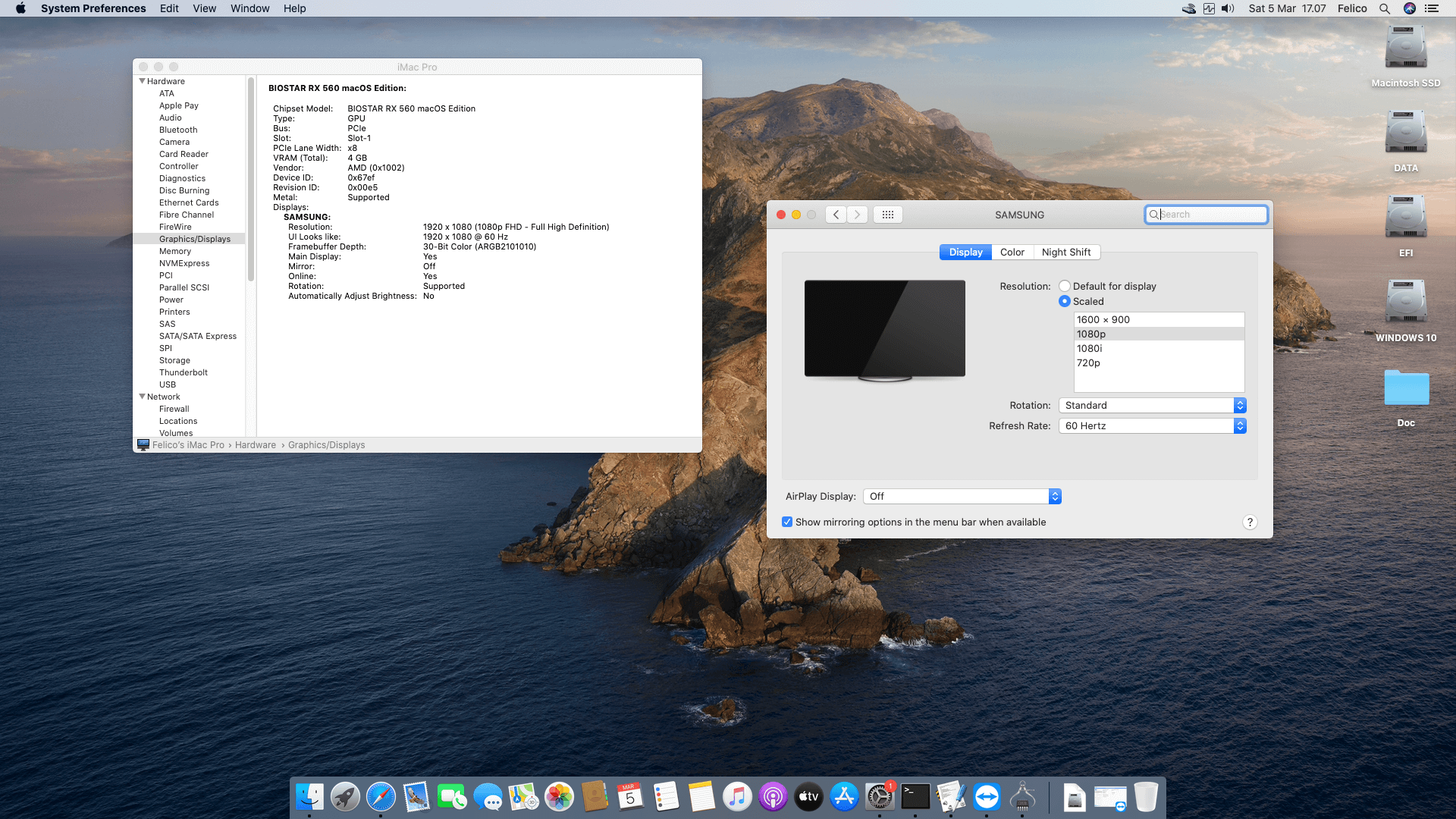Screen dimensions: 1456x819
Task: Switch to the Night Shift tab
Action: [1065, 252]
